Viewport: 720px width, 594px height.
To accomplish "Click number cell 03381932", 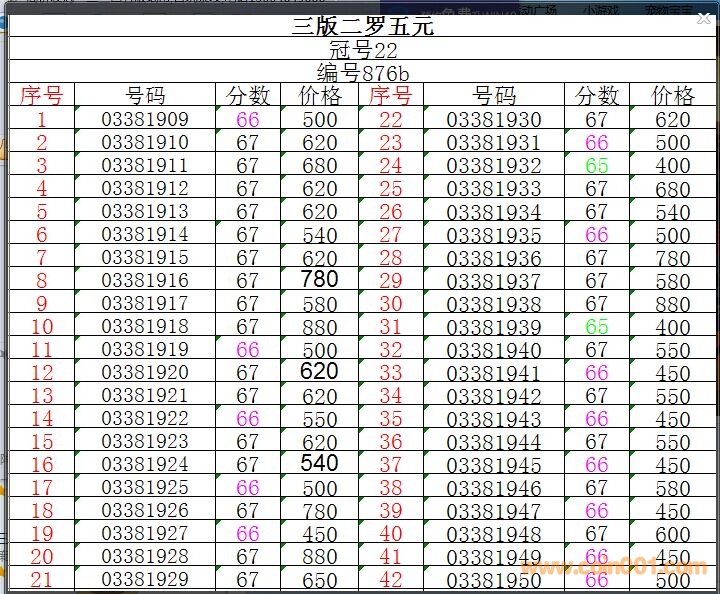I will click(494, 166).
